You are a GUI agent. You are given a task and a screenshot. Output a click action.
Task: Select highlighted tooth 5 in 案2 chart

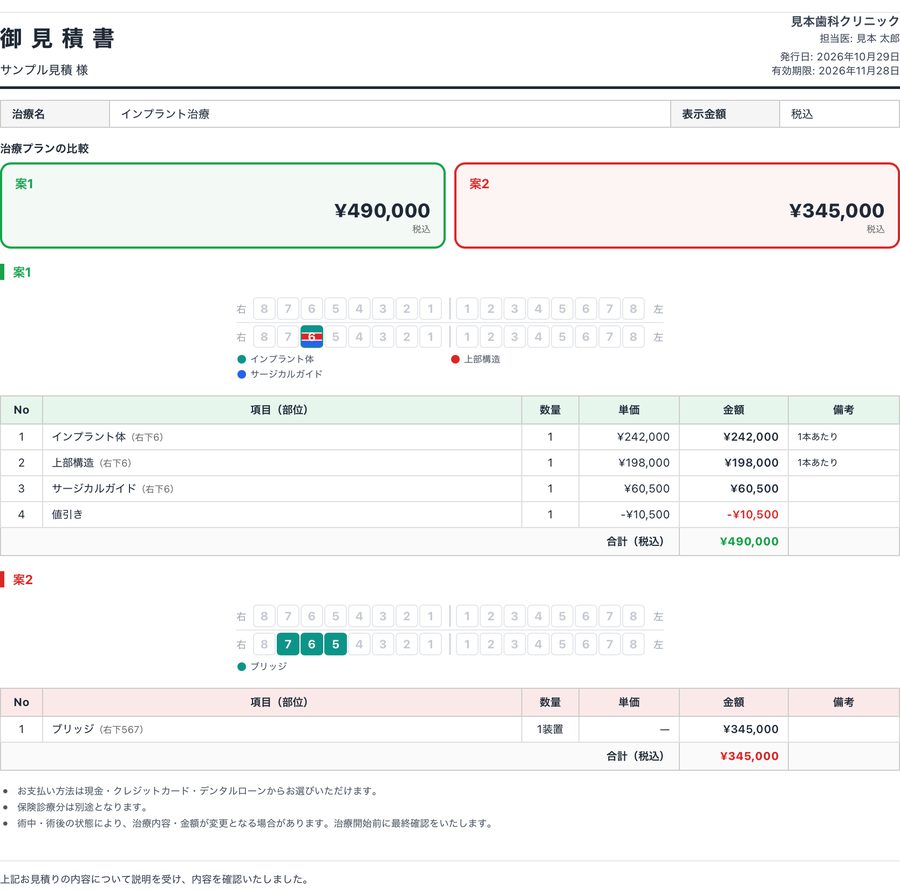pyautogui.click(x=335, y=644)
